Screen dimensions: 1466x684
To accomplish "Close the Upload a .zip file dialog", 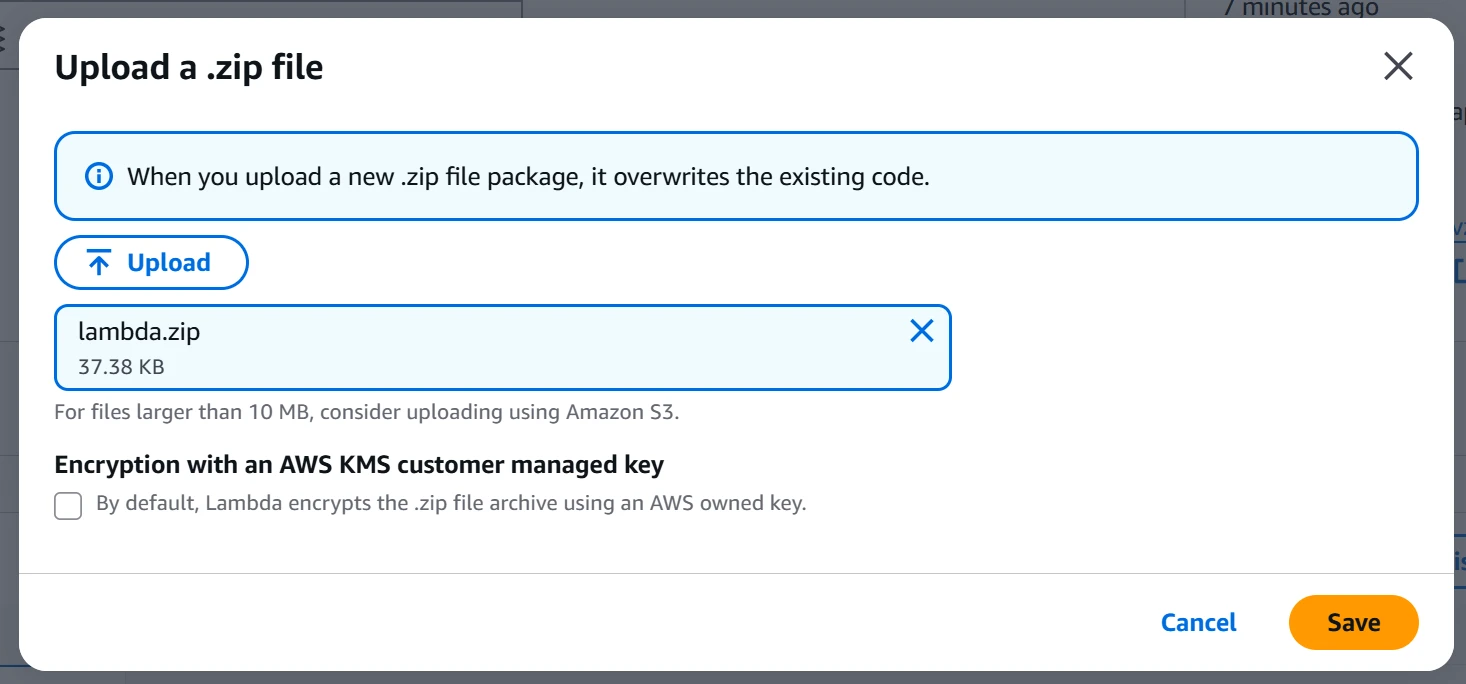I will (x=1397, y=67).
